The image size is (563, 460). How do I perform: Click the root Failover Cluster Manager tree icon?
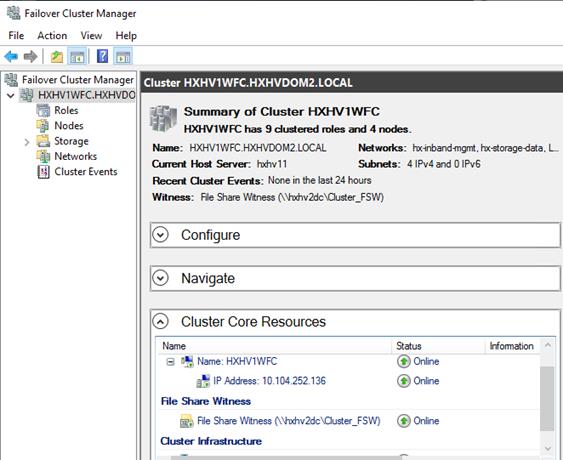[x=11, y=80]
